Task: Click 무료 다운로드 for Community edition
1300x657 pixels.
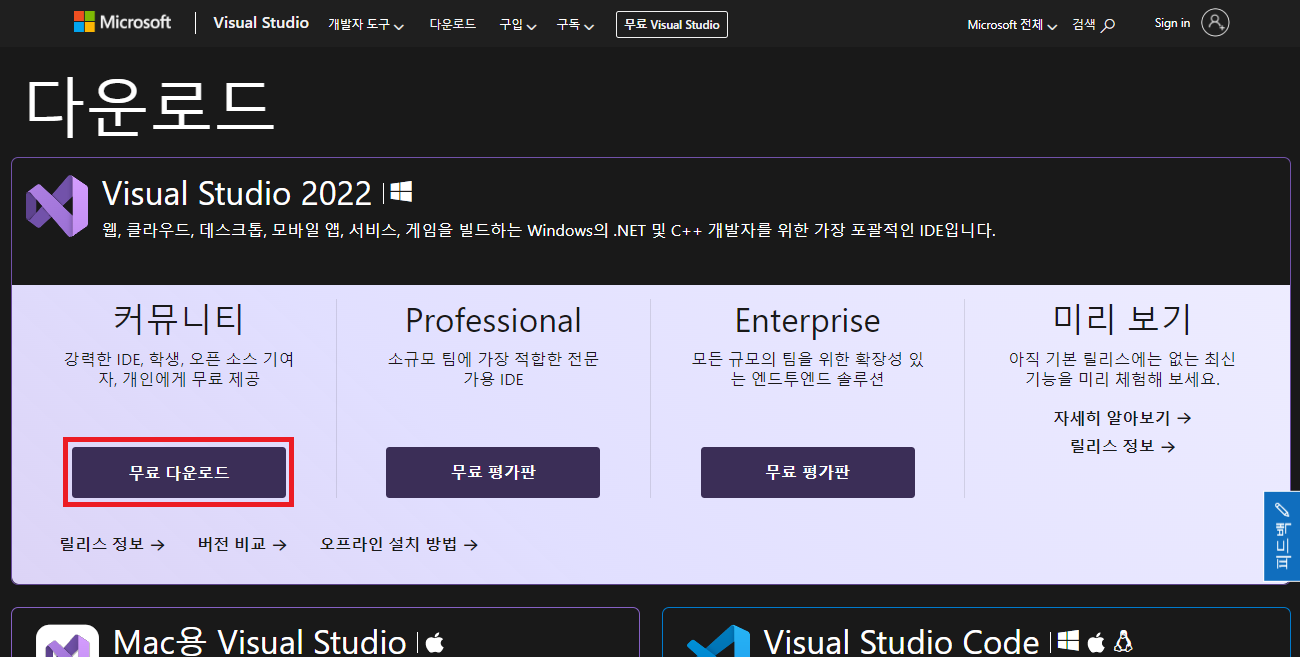Action: pos(179,472)
